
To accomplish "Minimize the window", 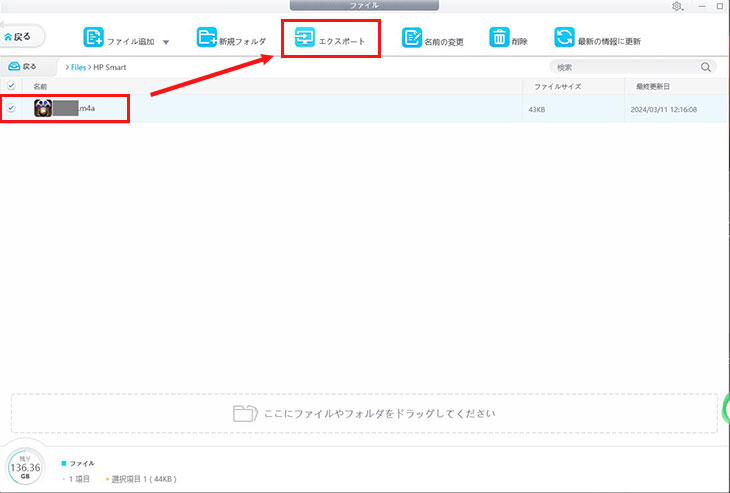I will tap(702, 7).
